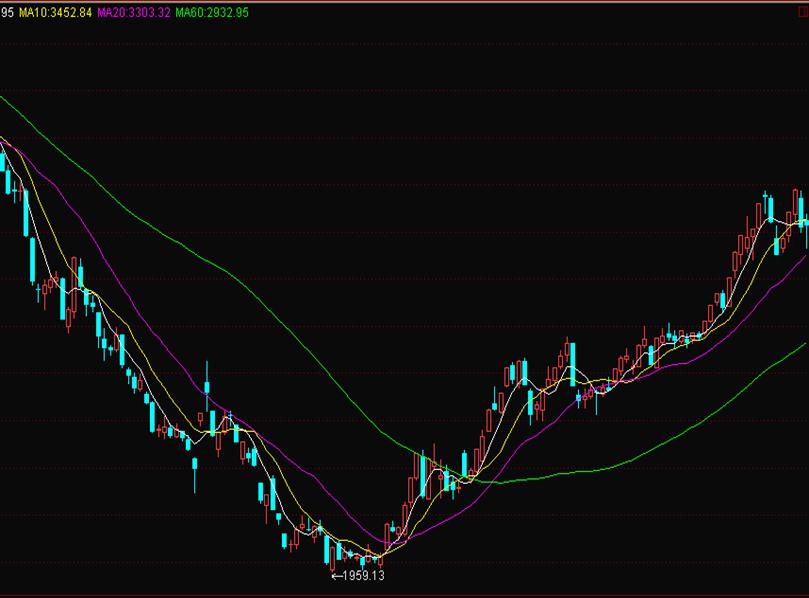Click the 1959.13 lowest price label
The height and width of the screenshot is (598, 809).
[363, 576]
